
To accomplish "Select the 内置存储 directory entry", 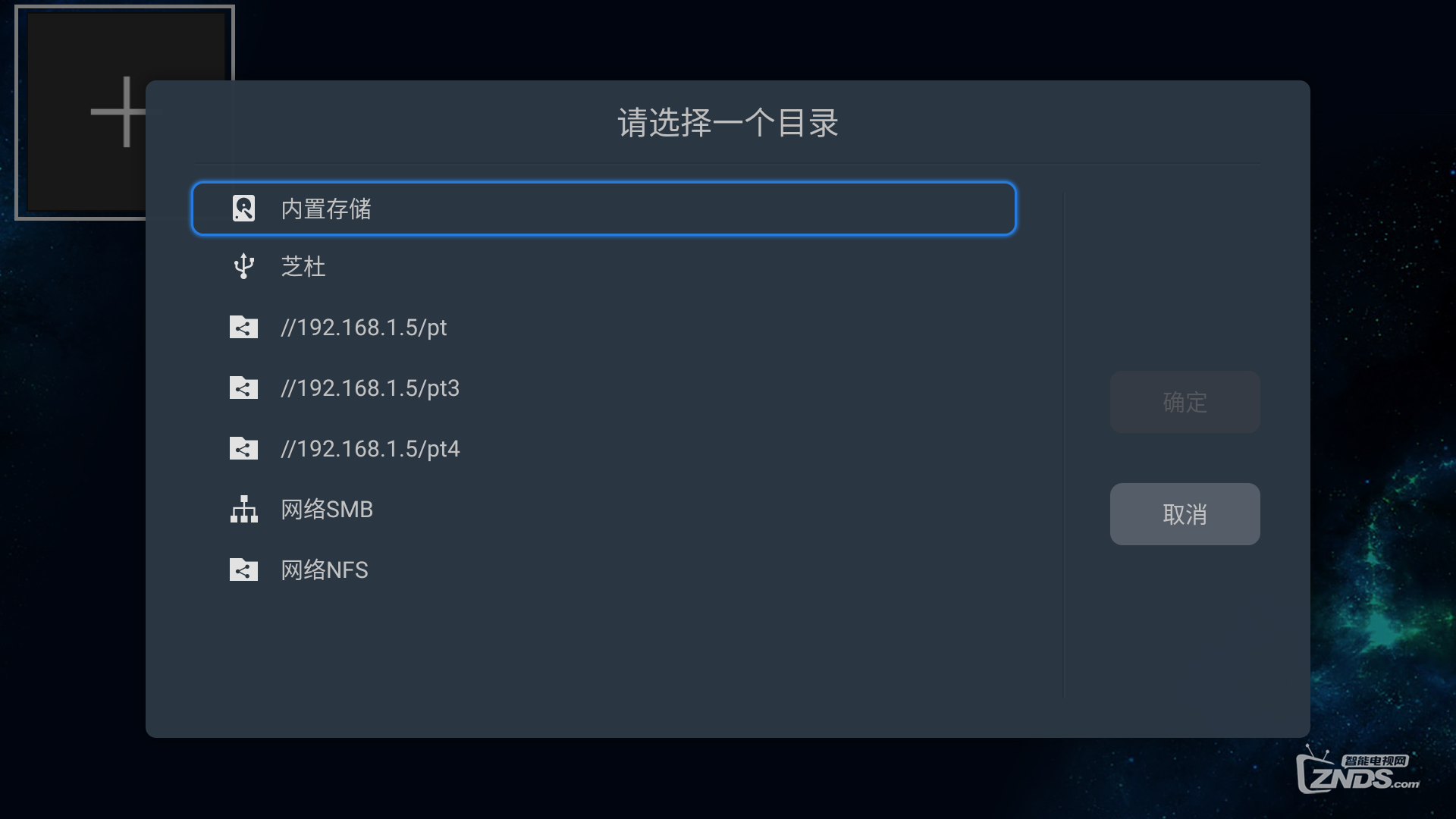I will point(604,209).
